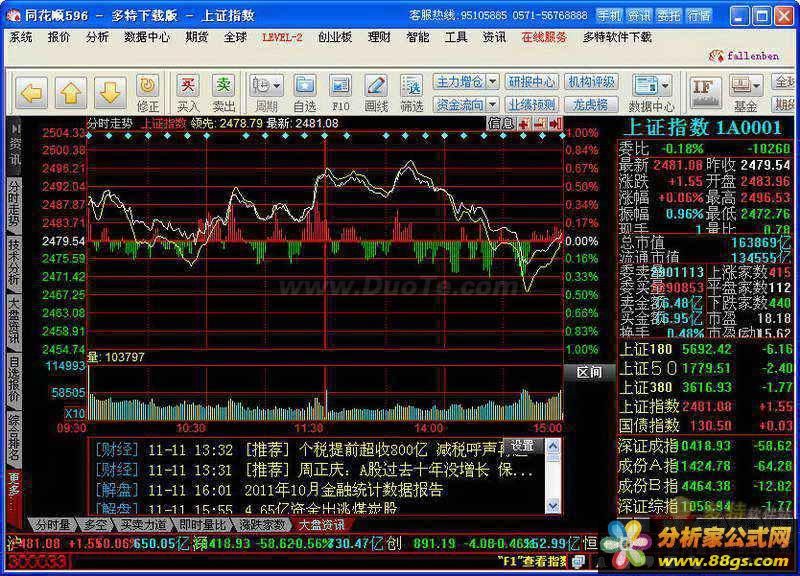Viewport: 800px width, 576px height.
Task: Expand the 资金流向 dropdown arrow
Action: (x=492, y=105)
